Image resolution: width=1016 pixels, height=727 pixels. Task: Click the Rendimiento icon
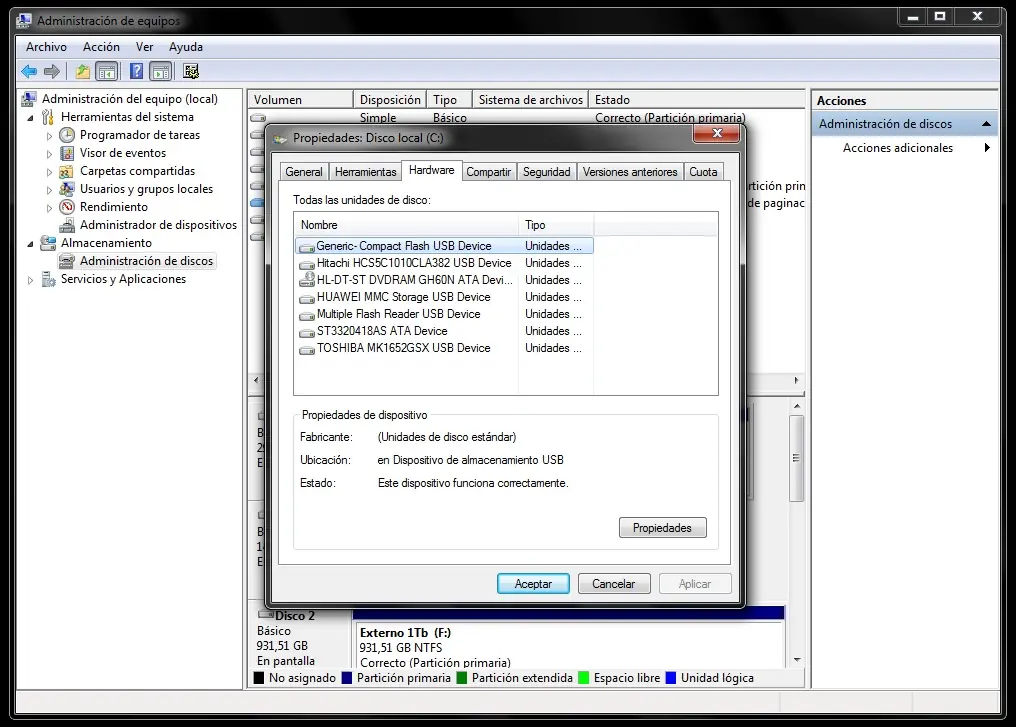tap(67, 207)
